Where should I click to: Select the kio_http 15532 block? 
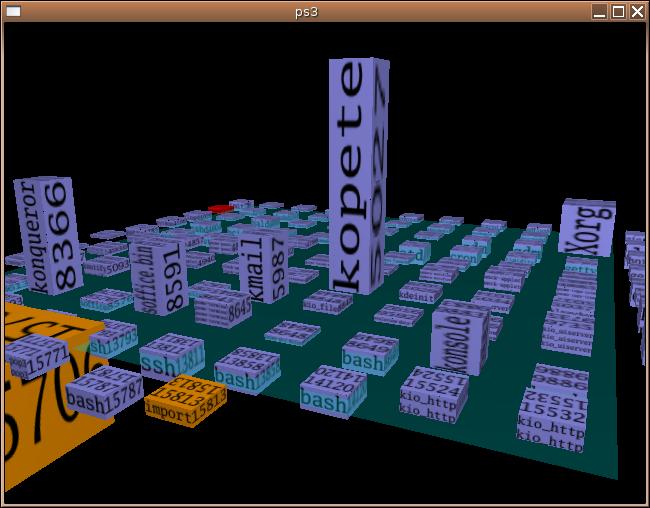click(x=552, y=410)
